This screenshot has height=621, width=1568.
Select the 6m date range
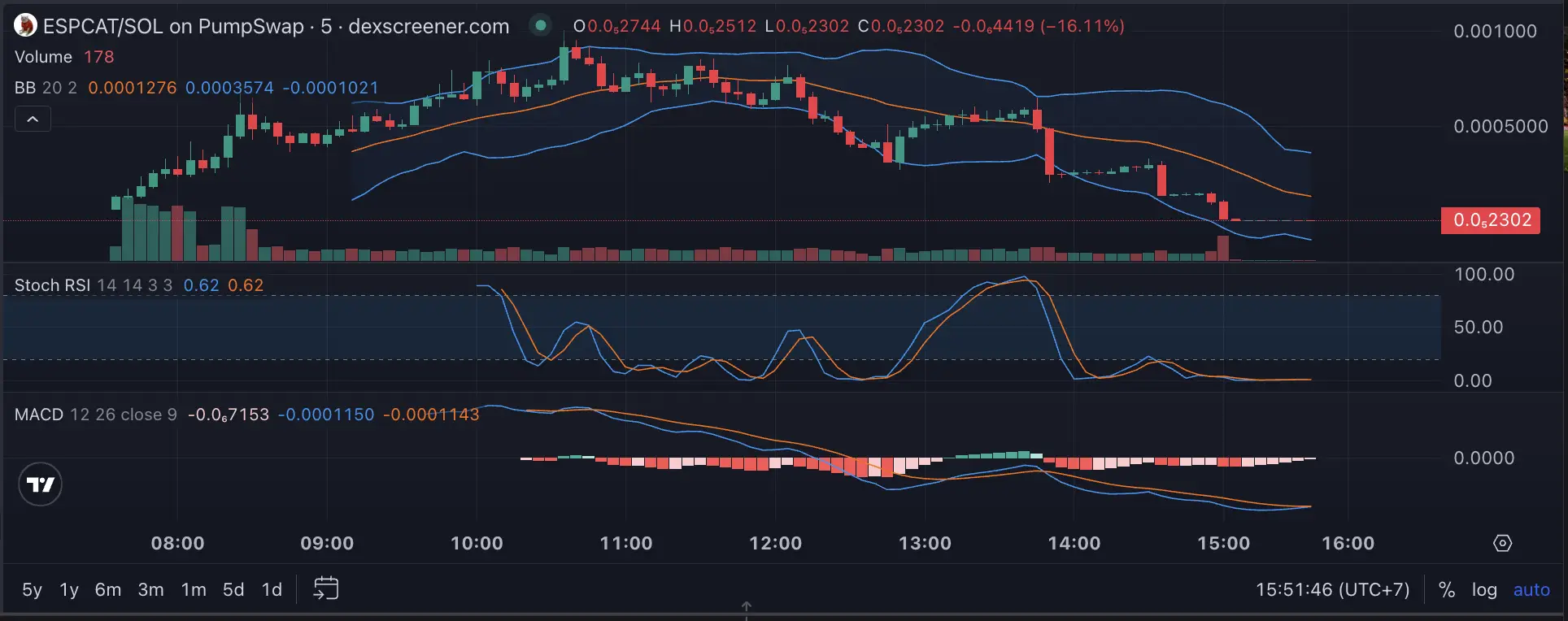coord(107,589)
